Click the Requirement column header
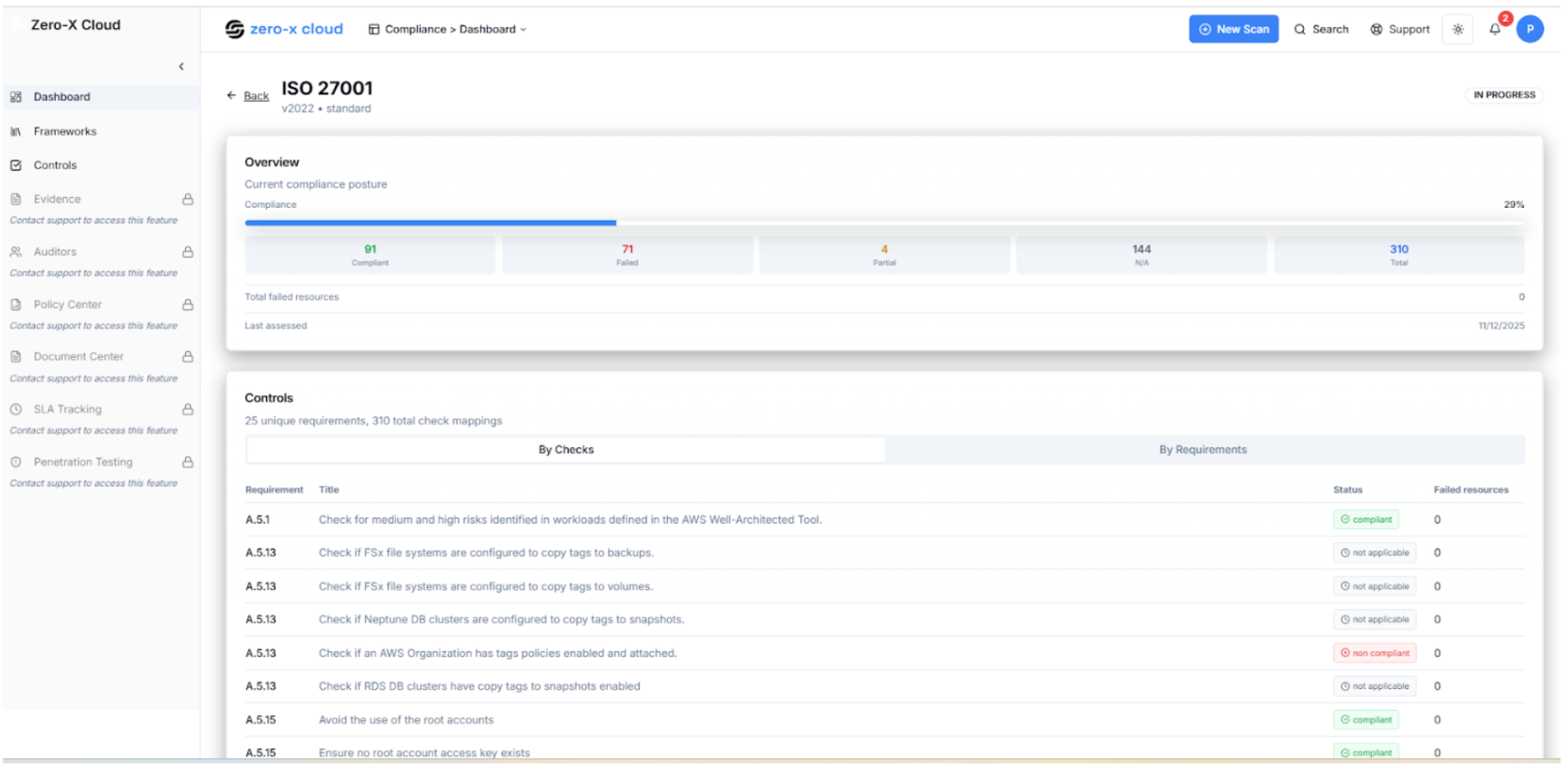The width and height of the screenshot is (1568, 774). [274, 490]
